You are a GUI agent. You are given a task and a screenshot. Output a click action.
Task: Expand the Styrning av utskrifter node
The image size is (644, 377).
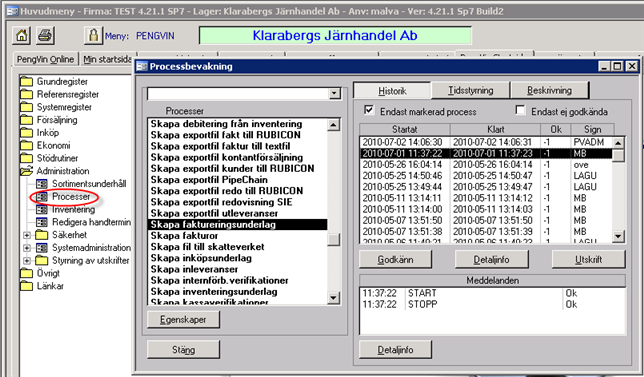[x=27, y=261]
